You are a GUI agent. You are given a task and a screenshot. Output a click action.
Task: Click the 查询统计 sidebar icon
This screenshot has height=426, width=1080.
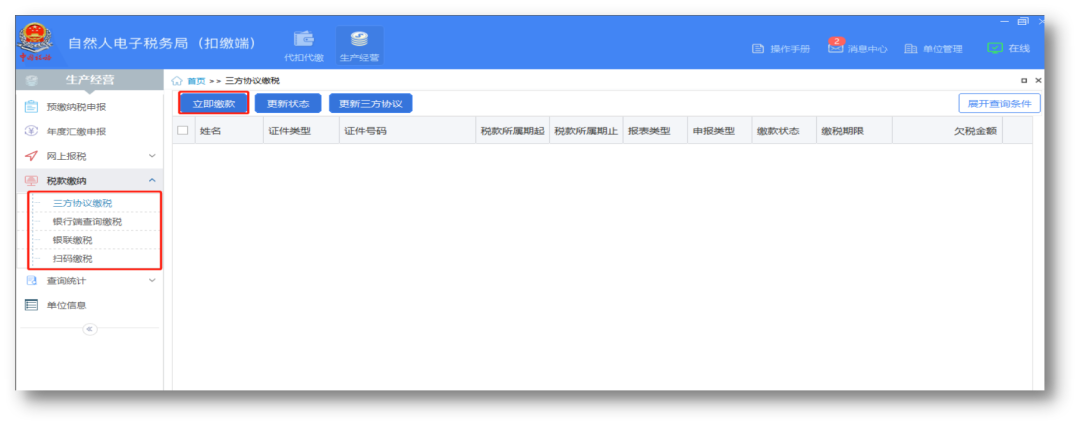click(x=31, y=281)
